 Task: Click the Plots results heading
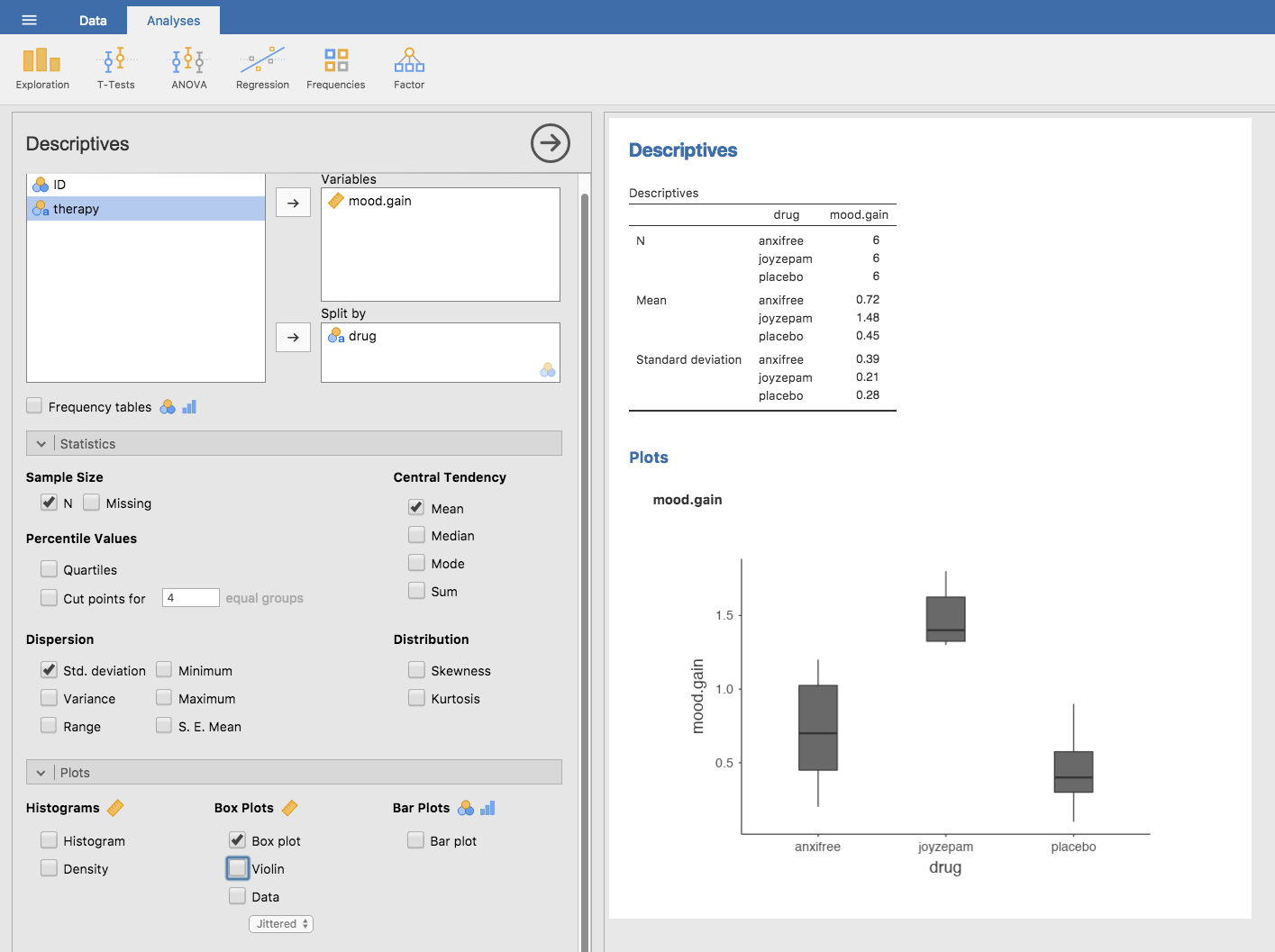[649, 458]
